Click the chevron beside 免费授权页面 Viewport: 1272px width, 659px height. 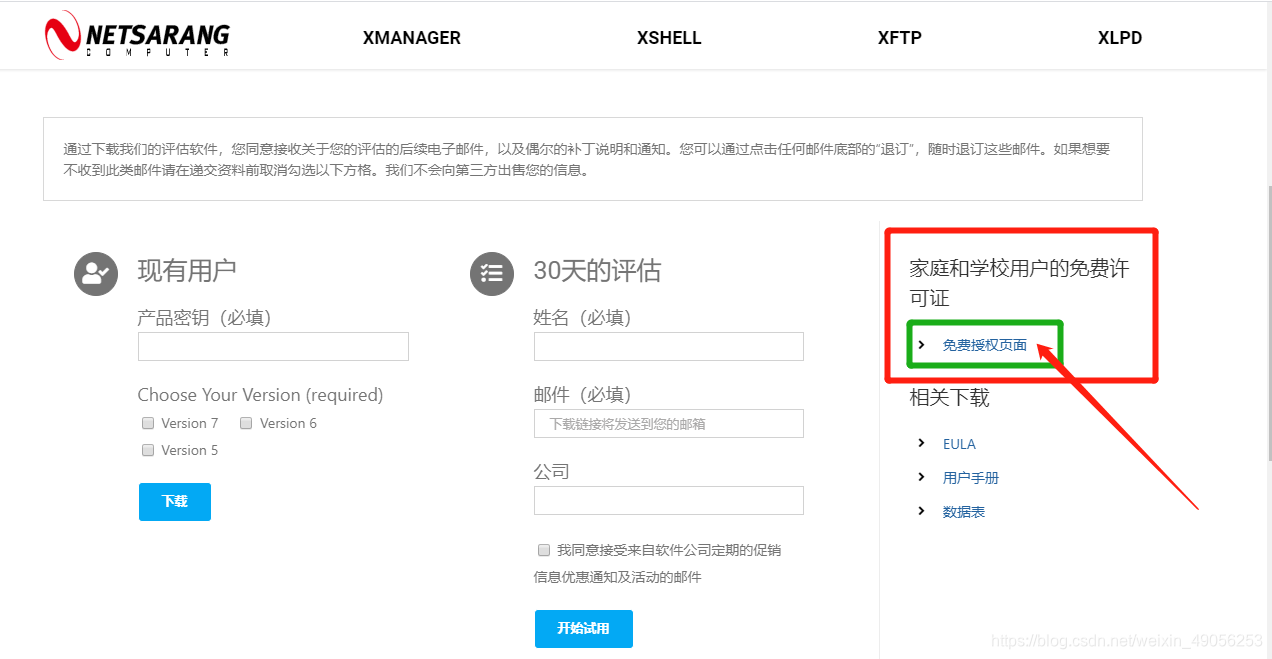[921, 344]
